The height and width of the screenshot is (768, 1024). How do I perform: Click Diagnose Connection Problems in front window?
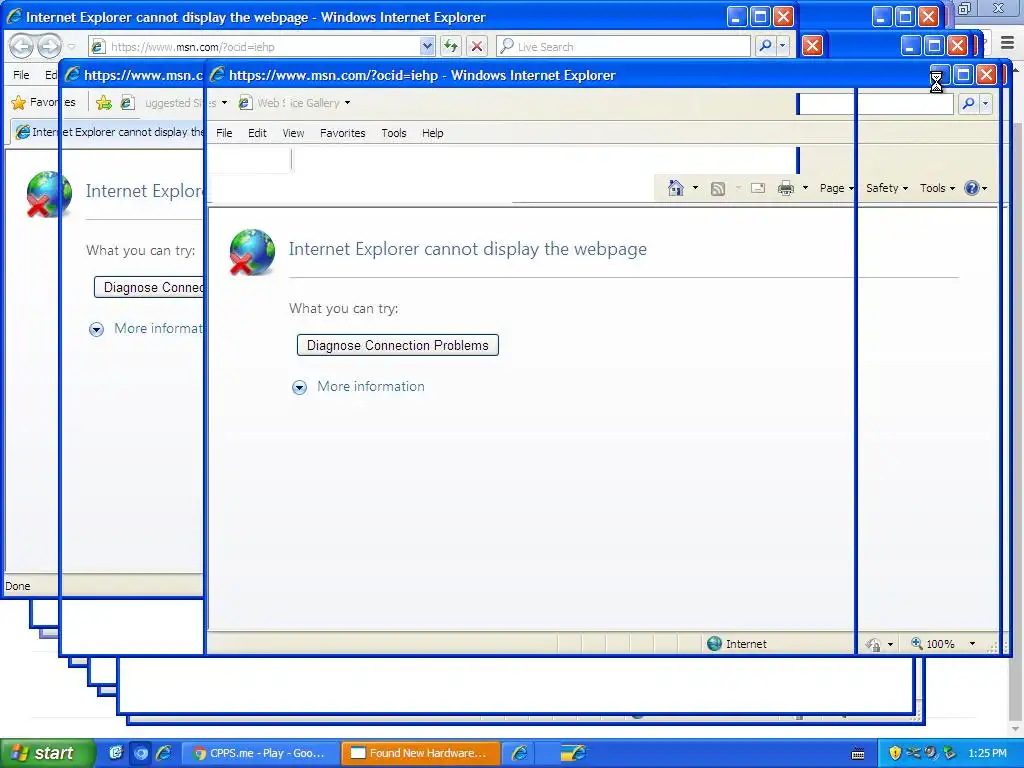point(398,345)
